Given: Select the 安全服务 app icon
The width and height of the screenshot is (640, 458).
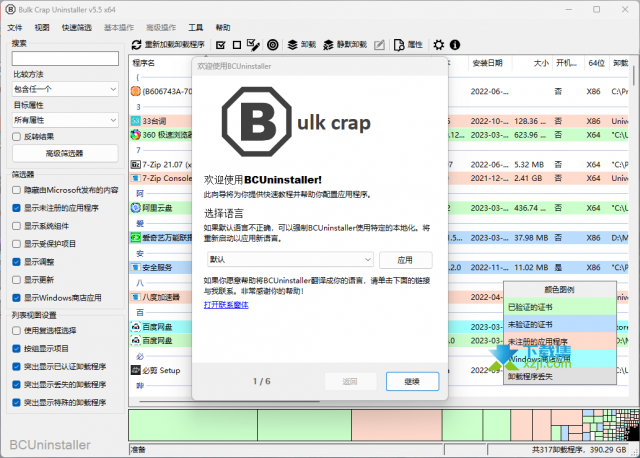Looking at the screenshot, I should [136, 267].
